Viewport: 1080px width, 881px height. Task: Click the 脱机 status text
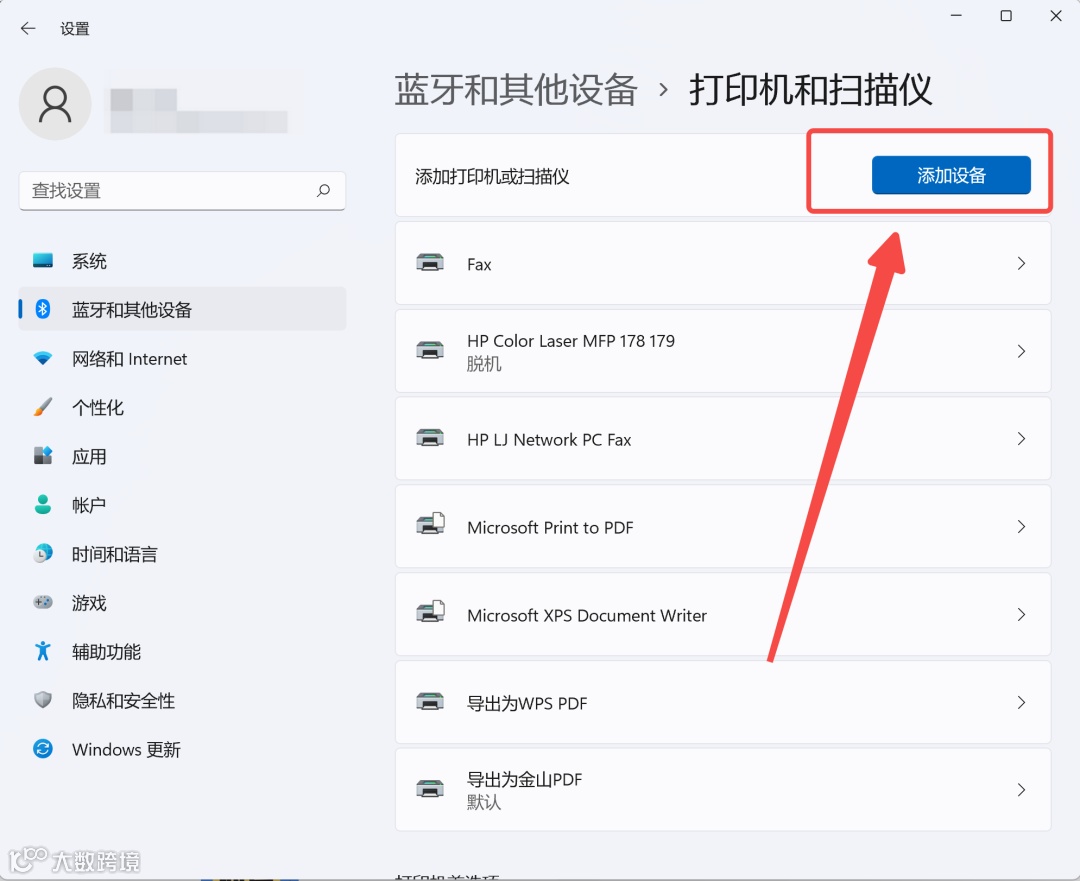(x=484, y=364)
